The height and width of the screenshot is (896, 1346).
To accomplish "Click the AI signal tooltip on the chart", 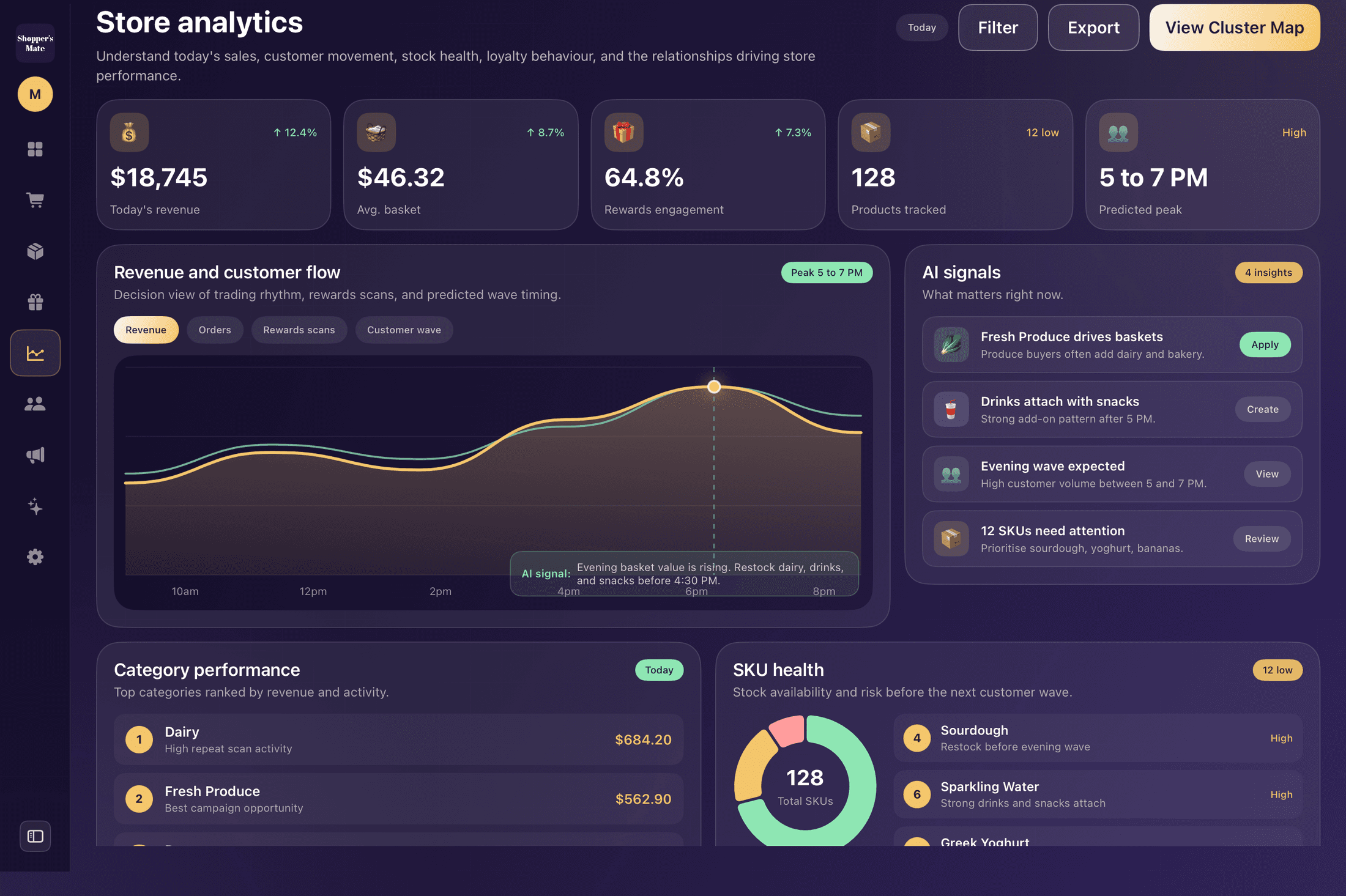I will pos(684,574).
